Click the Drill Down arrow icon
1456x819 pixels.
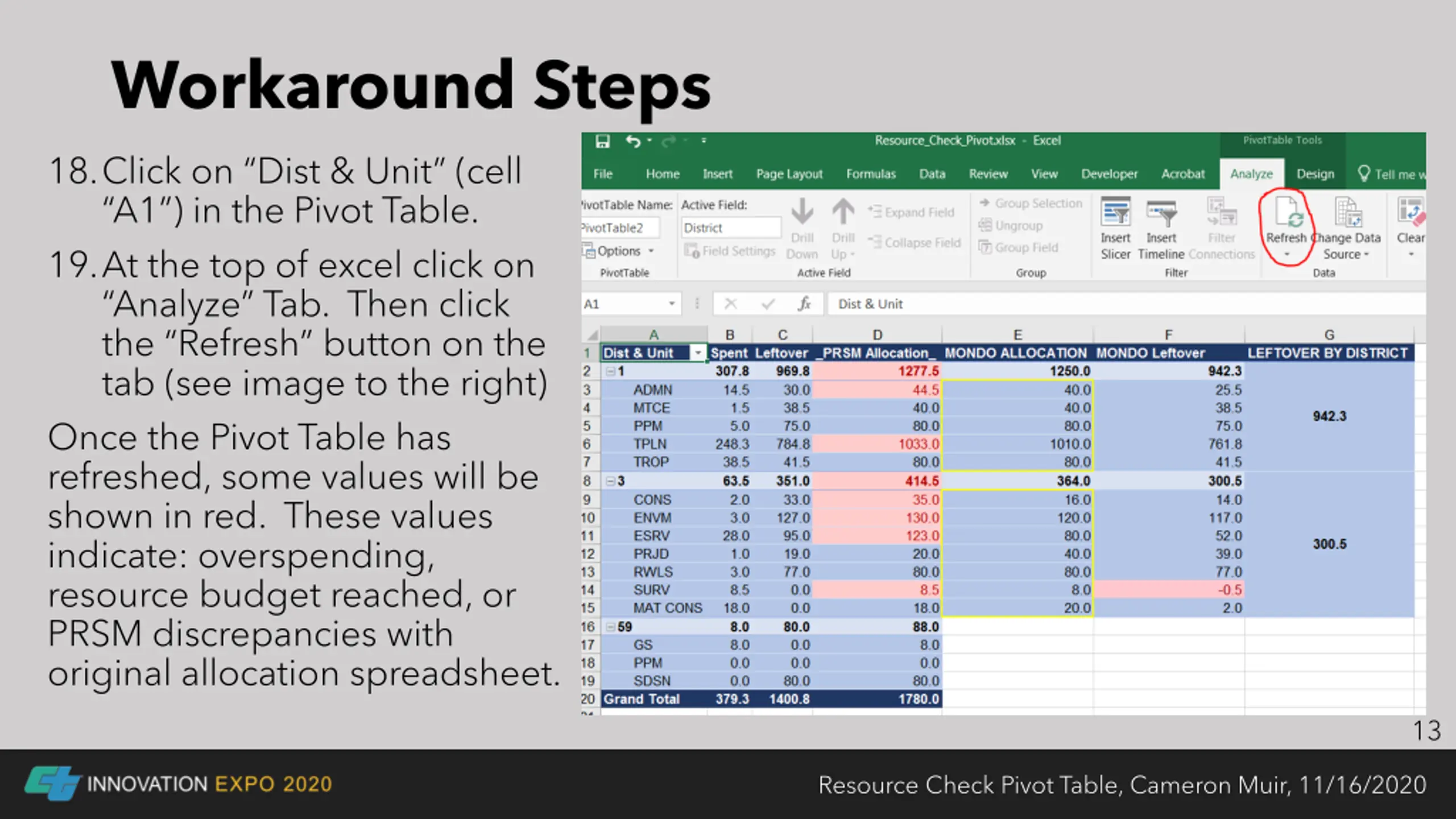[x=802, y=212]
